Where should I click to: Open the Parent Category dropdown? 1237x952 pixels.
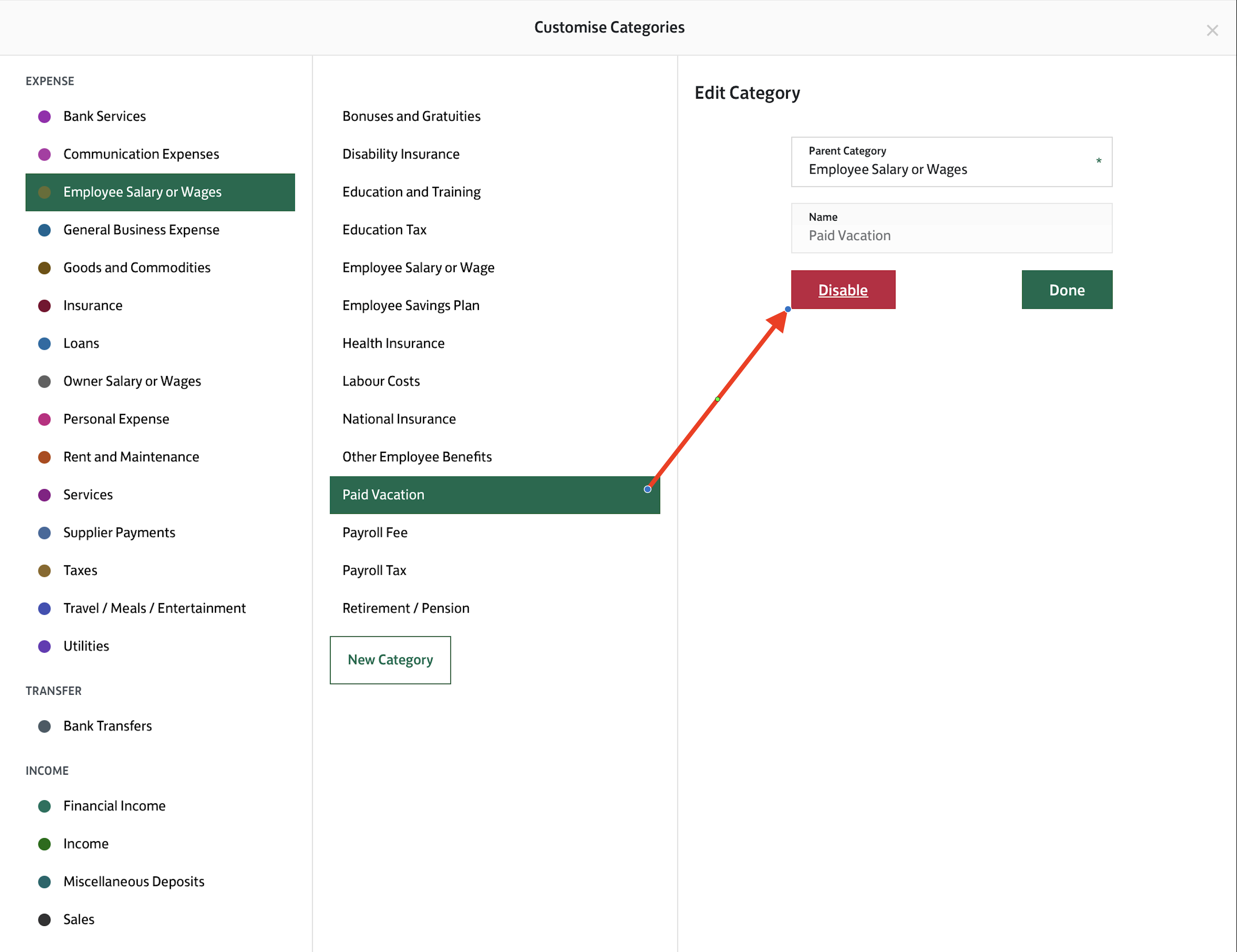pos(951,162)
